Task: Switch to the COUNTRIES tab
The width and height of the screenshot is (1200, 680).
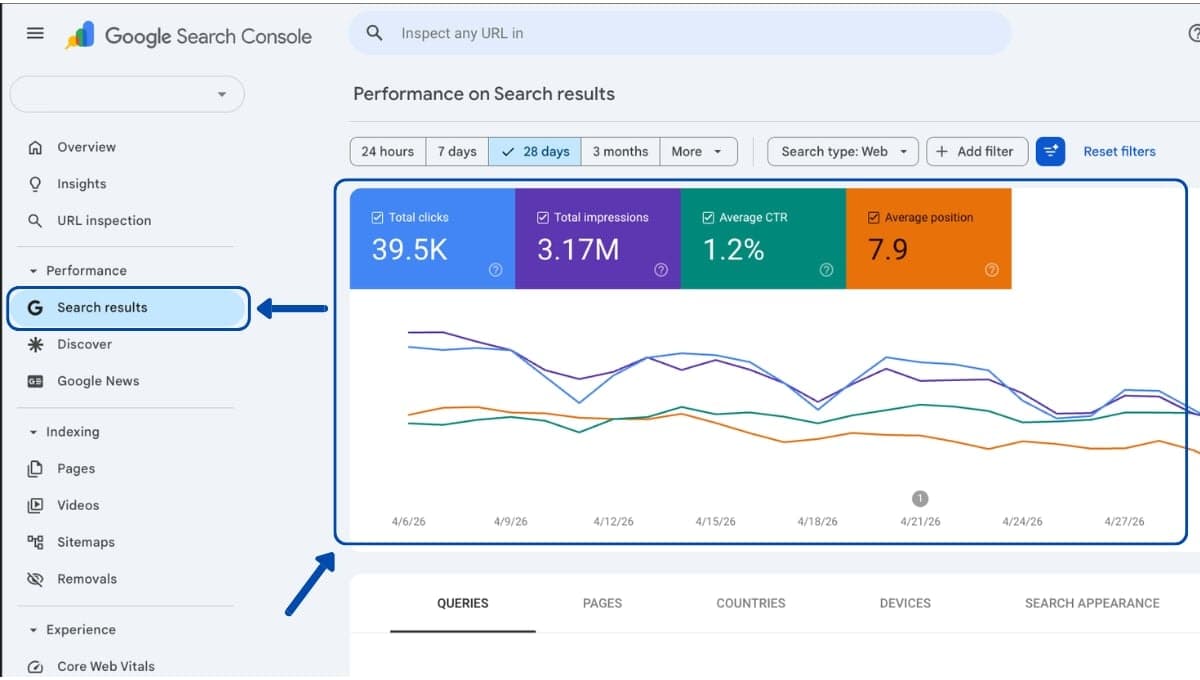Action: click(x=751, y=603)
